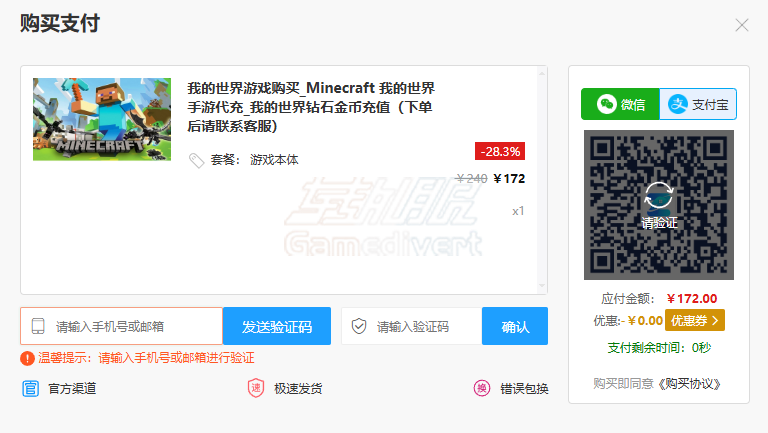Close the 购买支付 payment dialog
The image size is (768, 433).
coord(742,25)
